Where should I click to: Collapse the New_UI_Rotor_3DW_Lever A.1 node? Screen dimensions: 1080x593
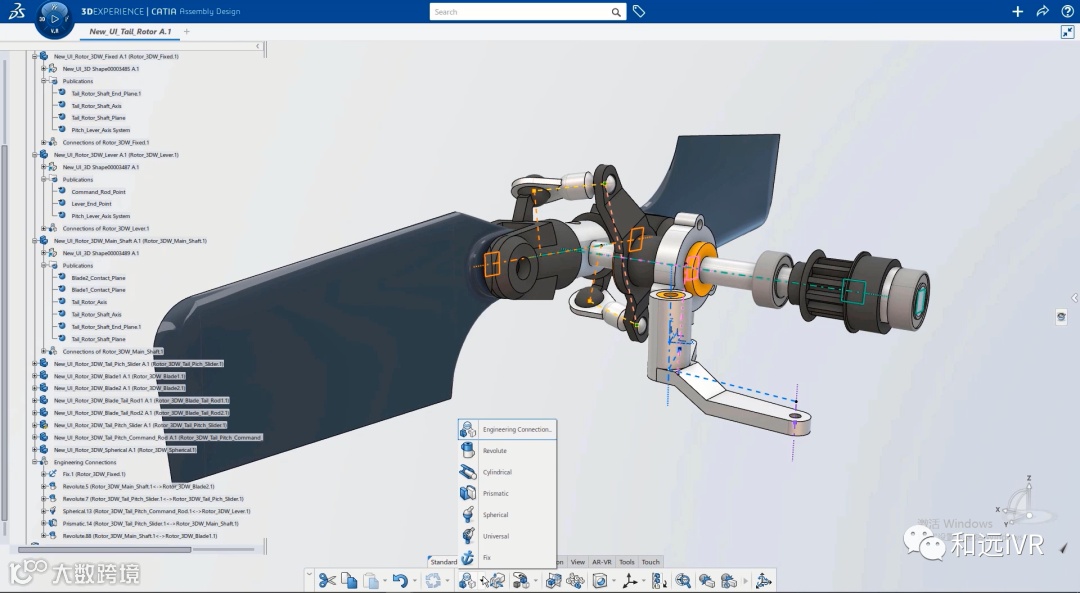tap(34, 155)
